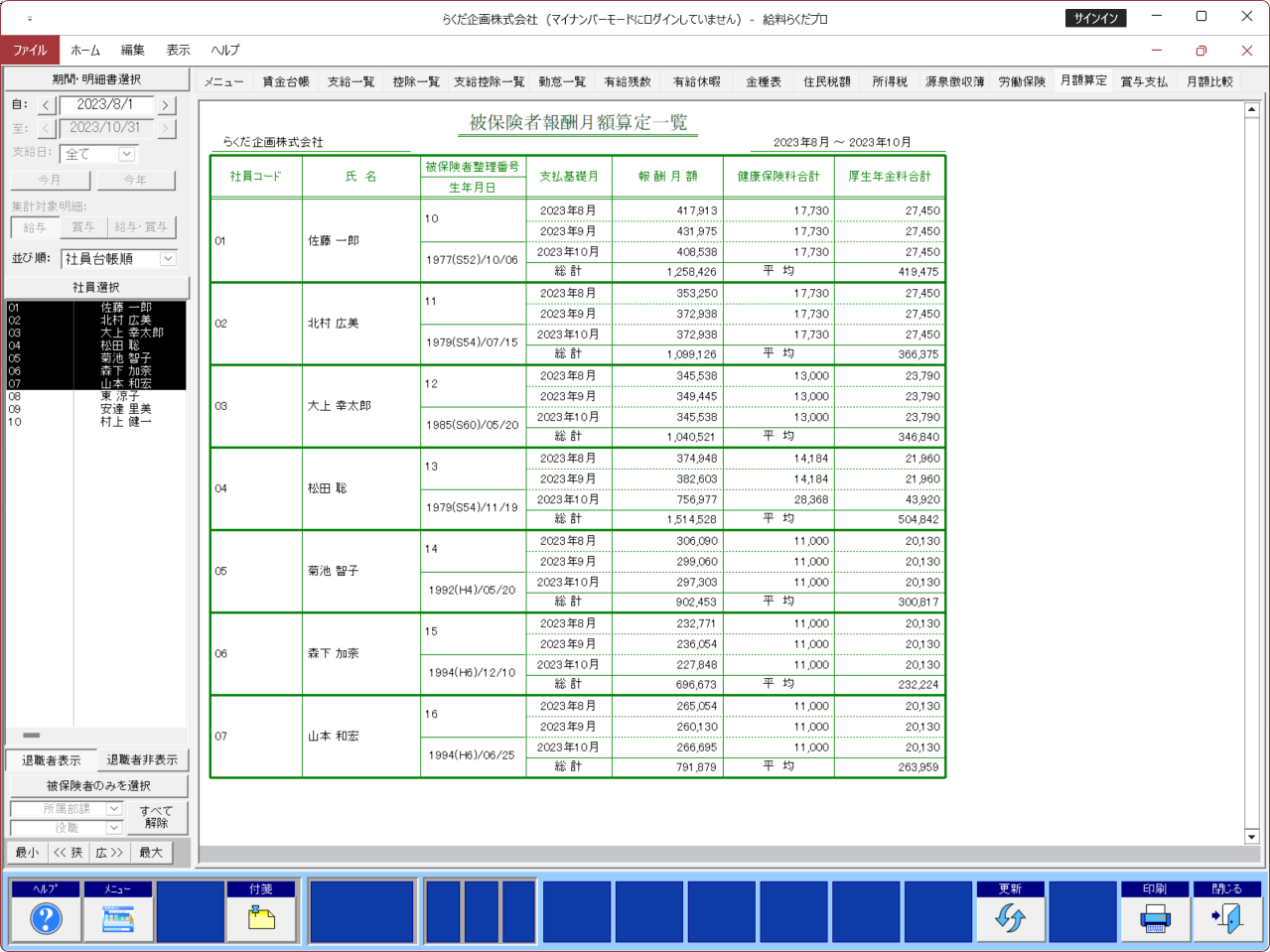Image resolution: width=1270 pixels, height=952 pixels.
Task: Open the 所属部課 dropdown
Action: (x=114, y=809)
